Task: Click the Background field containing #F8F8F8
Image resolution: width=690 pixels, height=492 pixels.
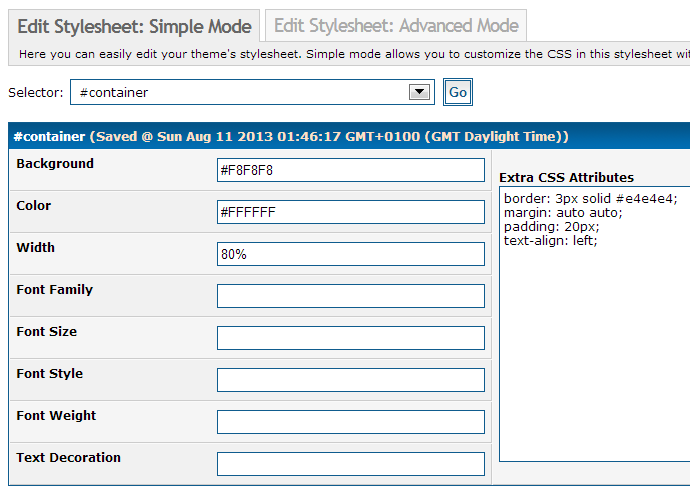Action: [350, 170]
